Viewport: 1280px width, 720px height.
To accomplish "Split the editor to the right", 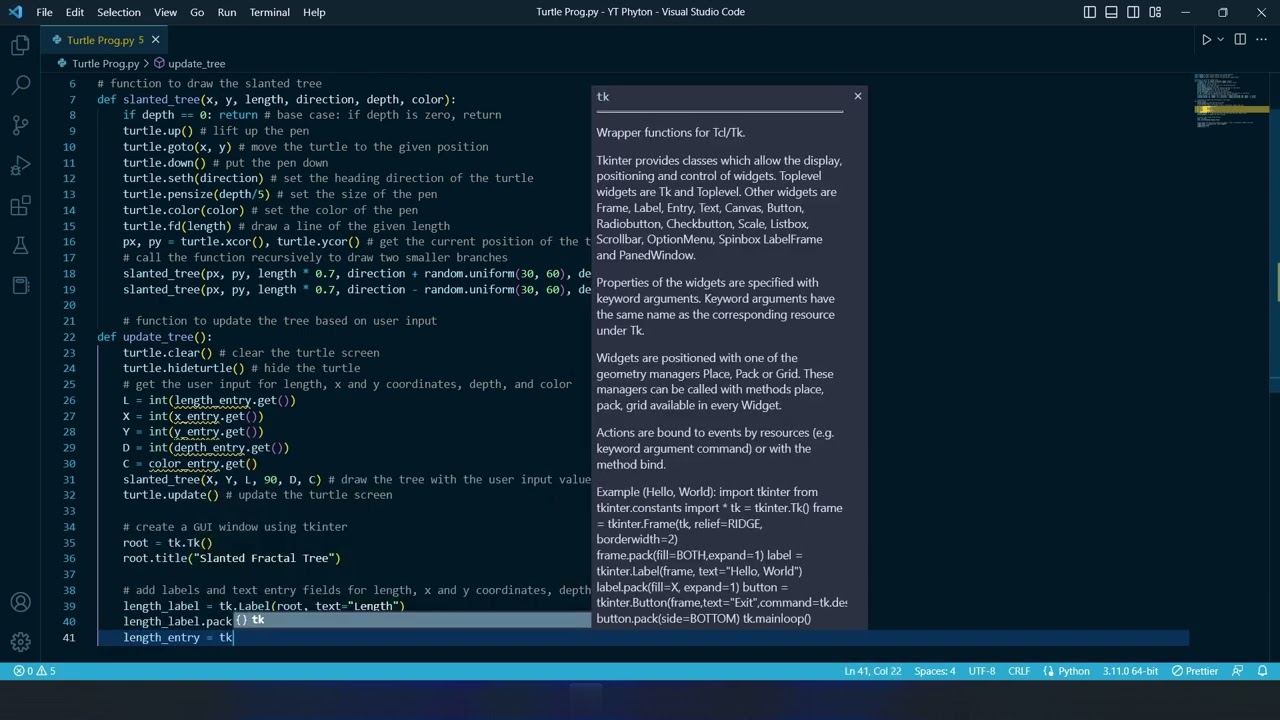I will 1240,40.
